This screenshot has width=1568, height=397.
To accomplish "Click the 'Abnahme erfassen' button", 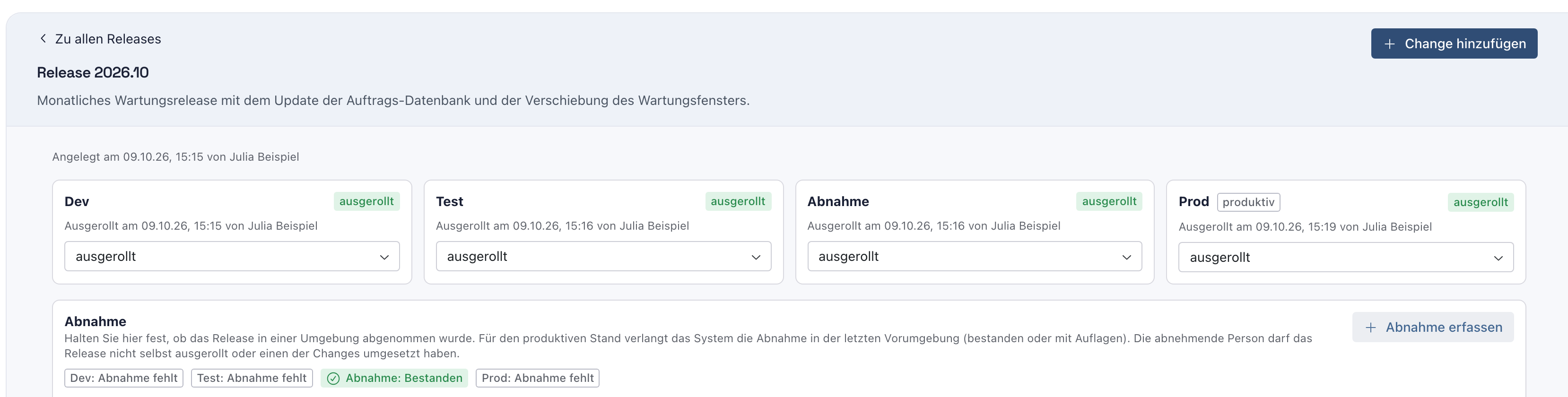I will (1432, 327).
